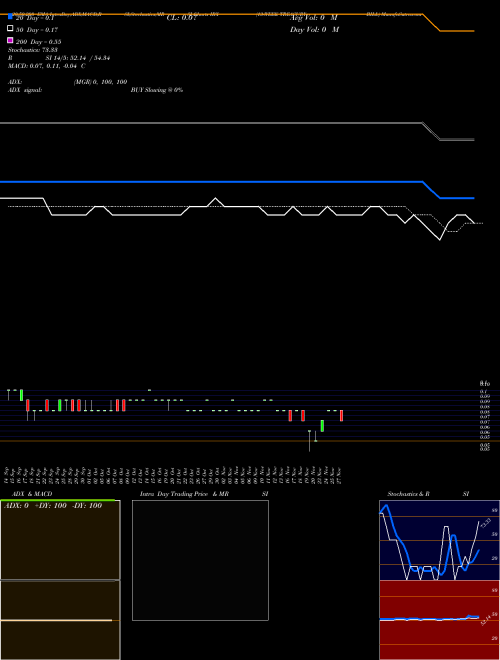The image size is (500, 660).
Task: Select the 'Avg Vol: 0 M' text
Action: (x=313, y=18)
